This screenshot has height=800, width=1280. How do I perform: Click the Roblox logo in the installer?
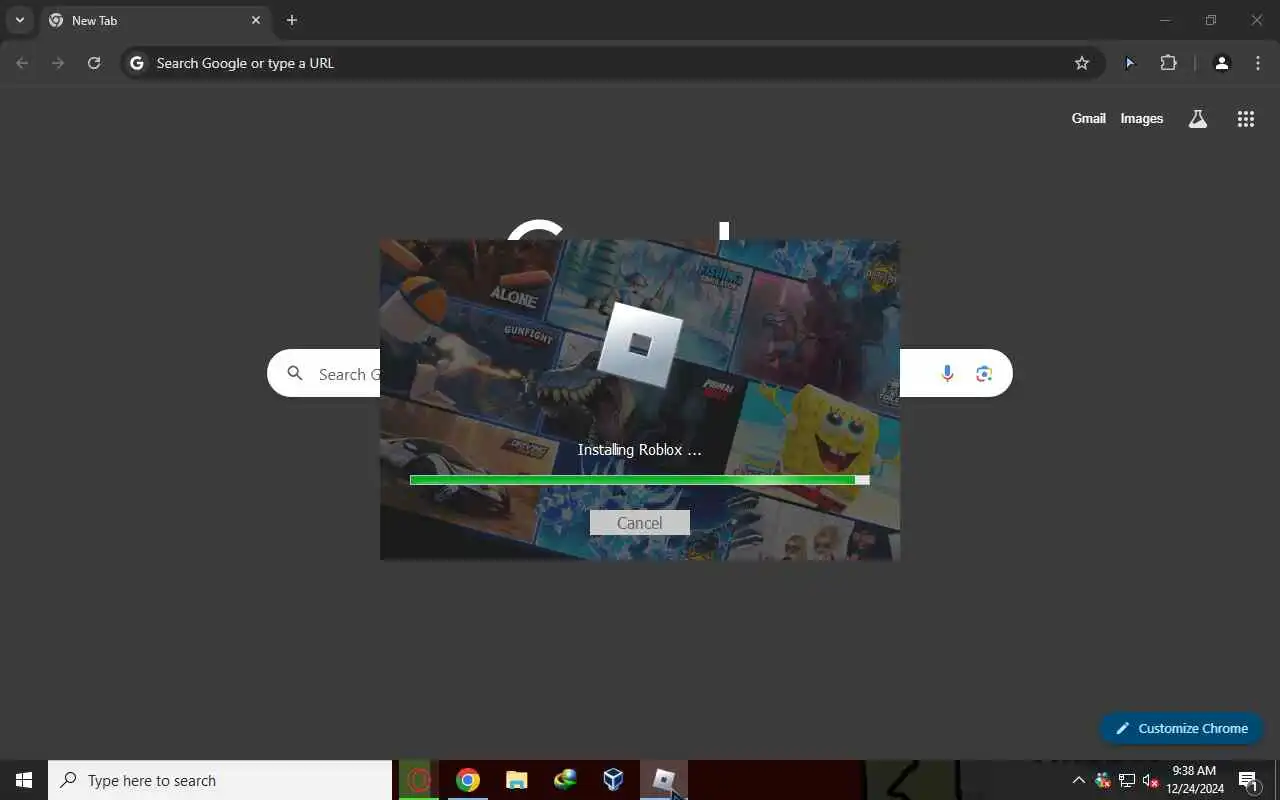pos(640,345)
